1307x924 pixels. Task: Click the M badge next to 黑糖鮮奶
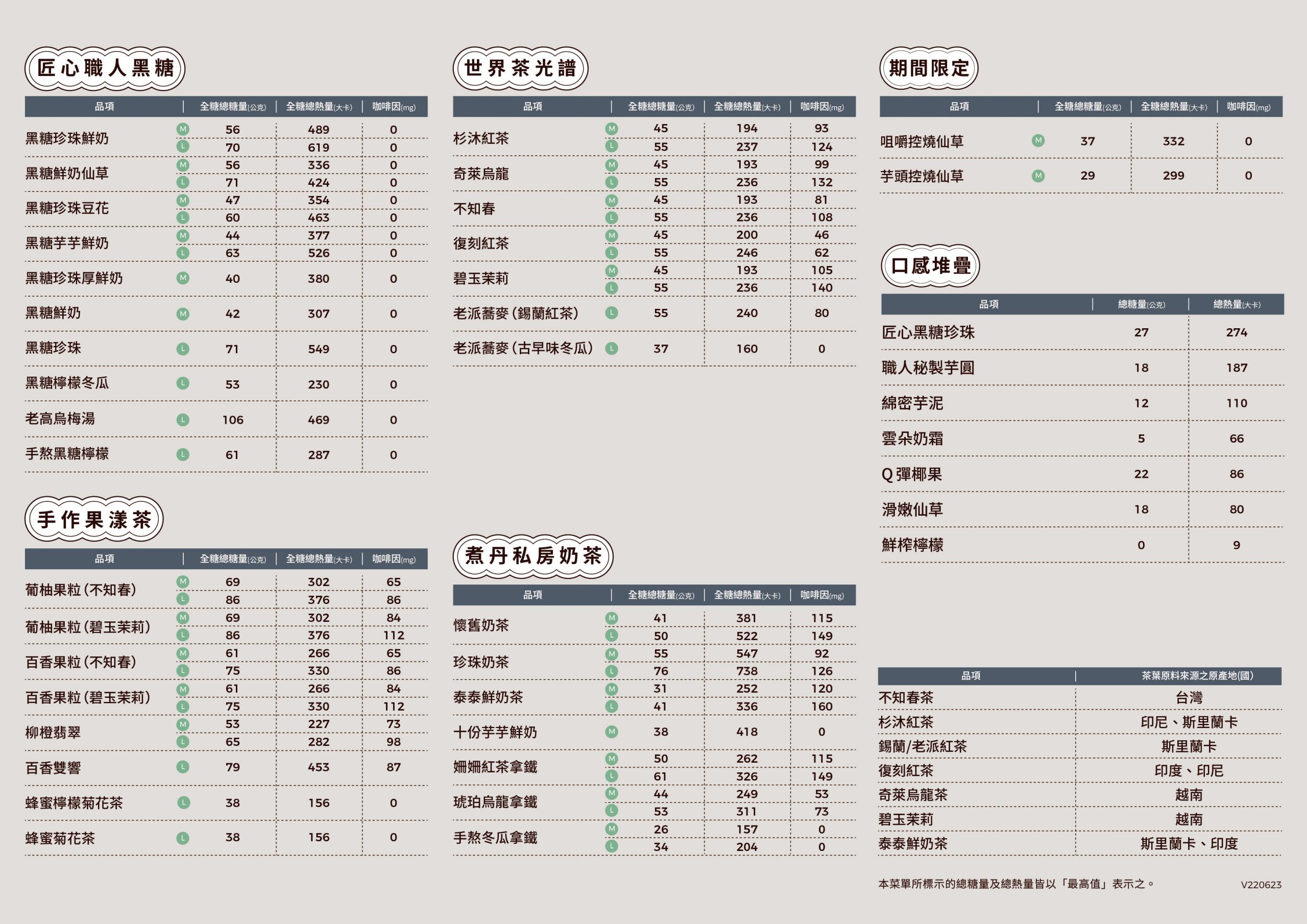click(183, 313)
